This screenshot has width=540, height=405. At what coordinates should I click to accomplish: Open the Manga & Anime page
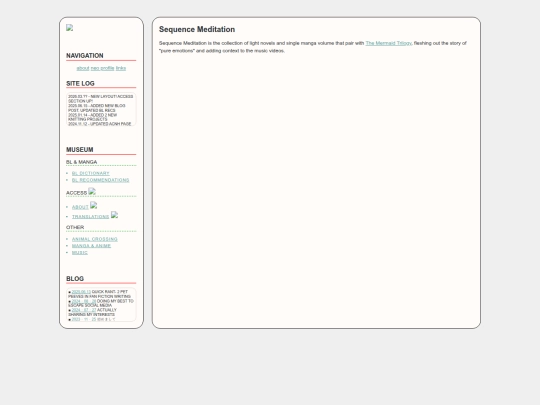[91, 246]
